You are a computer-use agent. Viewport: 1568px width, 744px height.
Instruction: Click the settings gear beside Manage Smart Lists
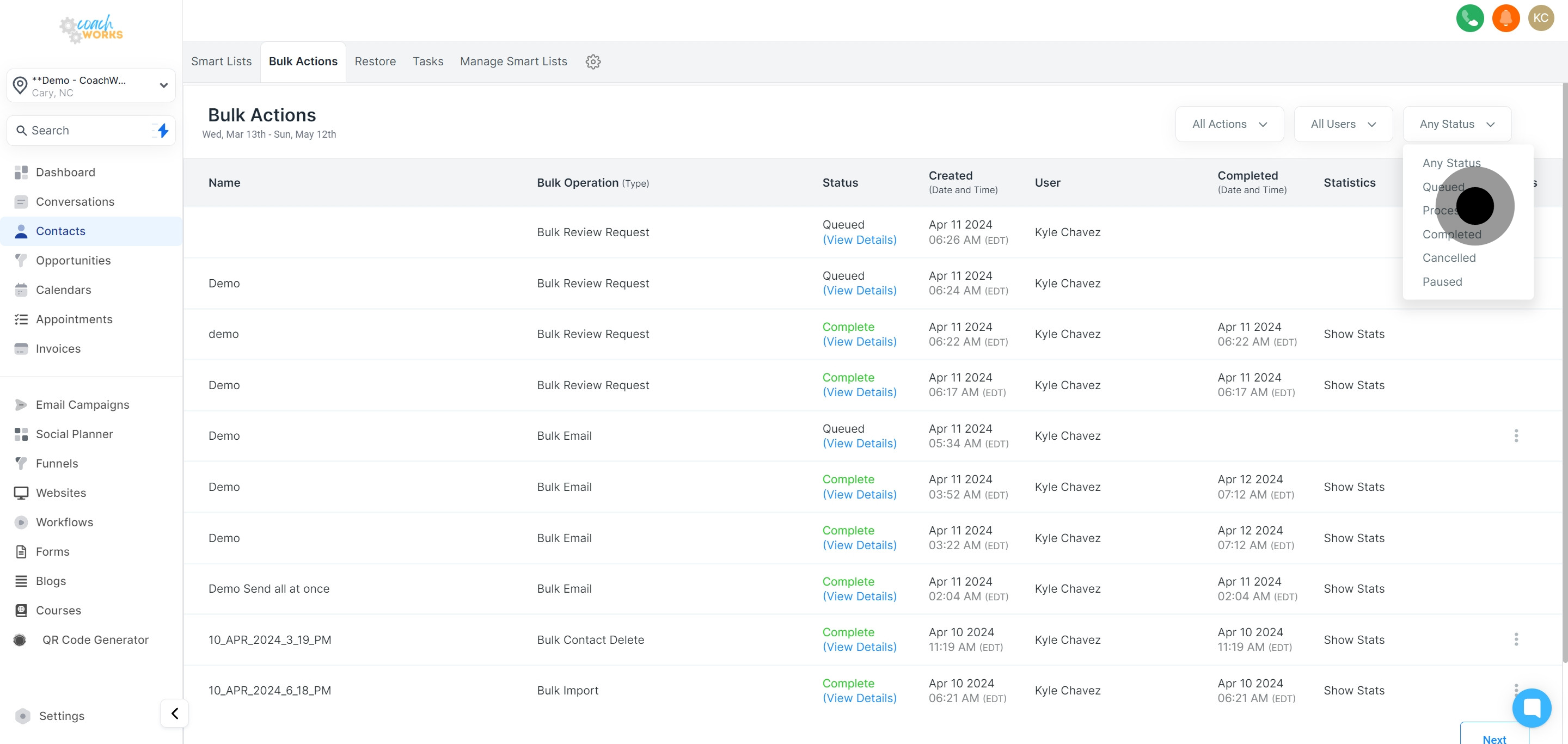(x=593, y=62)
